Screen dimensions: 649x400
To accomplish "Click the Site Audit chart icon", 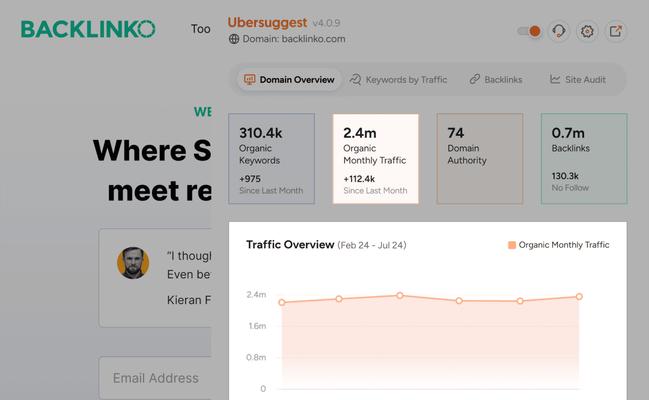I will pos(555,79).
